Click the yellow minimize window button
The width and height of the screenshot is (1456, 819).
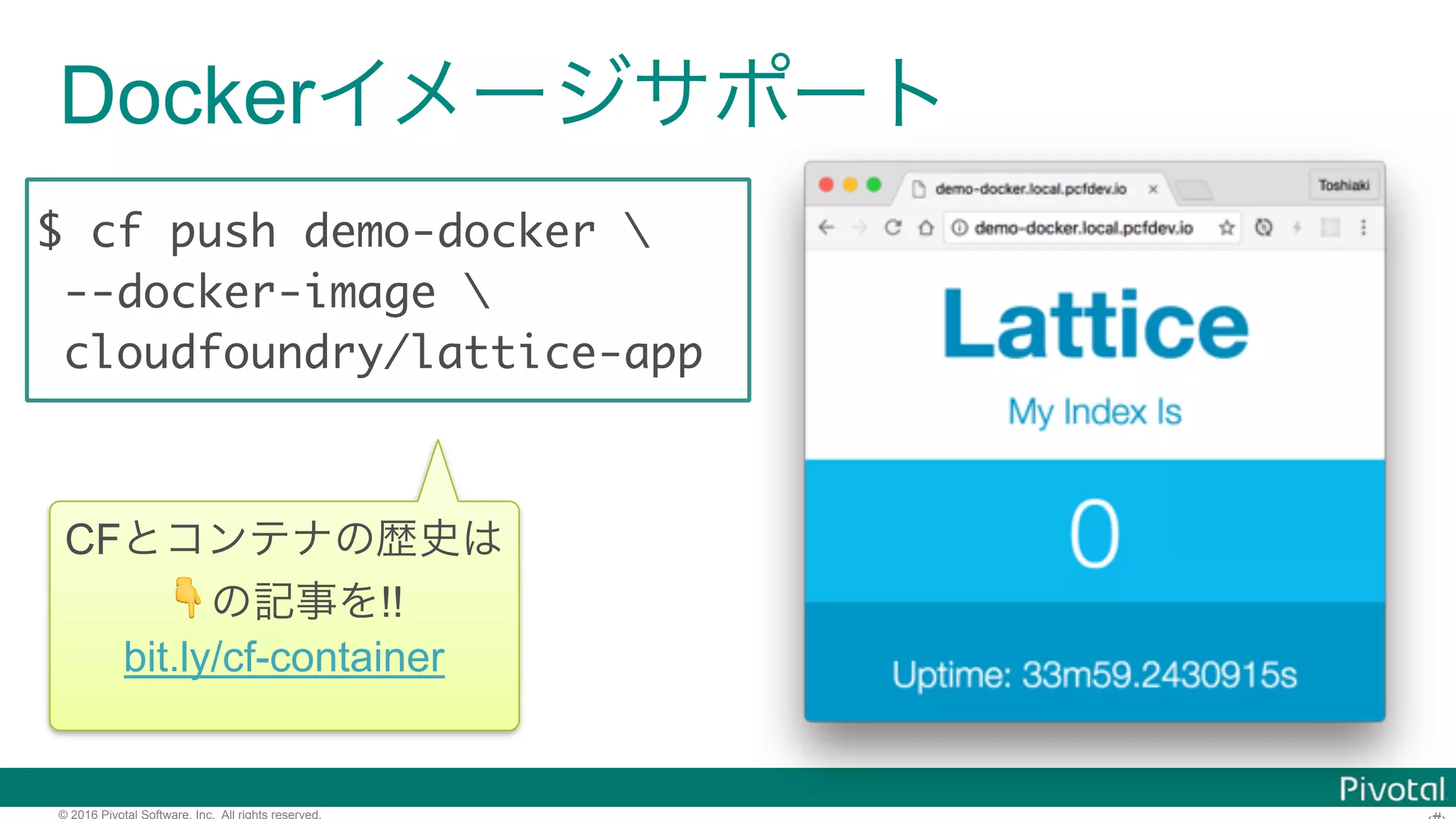[x=850, y=185]
